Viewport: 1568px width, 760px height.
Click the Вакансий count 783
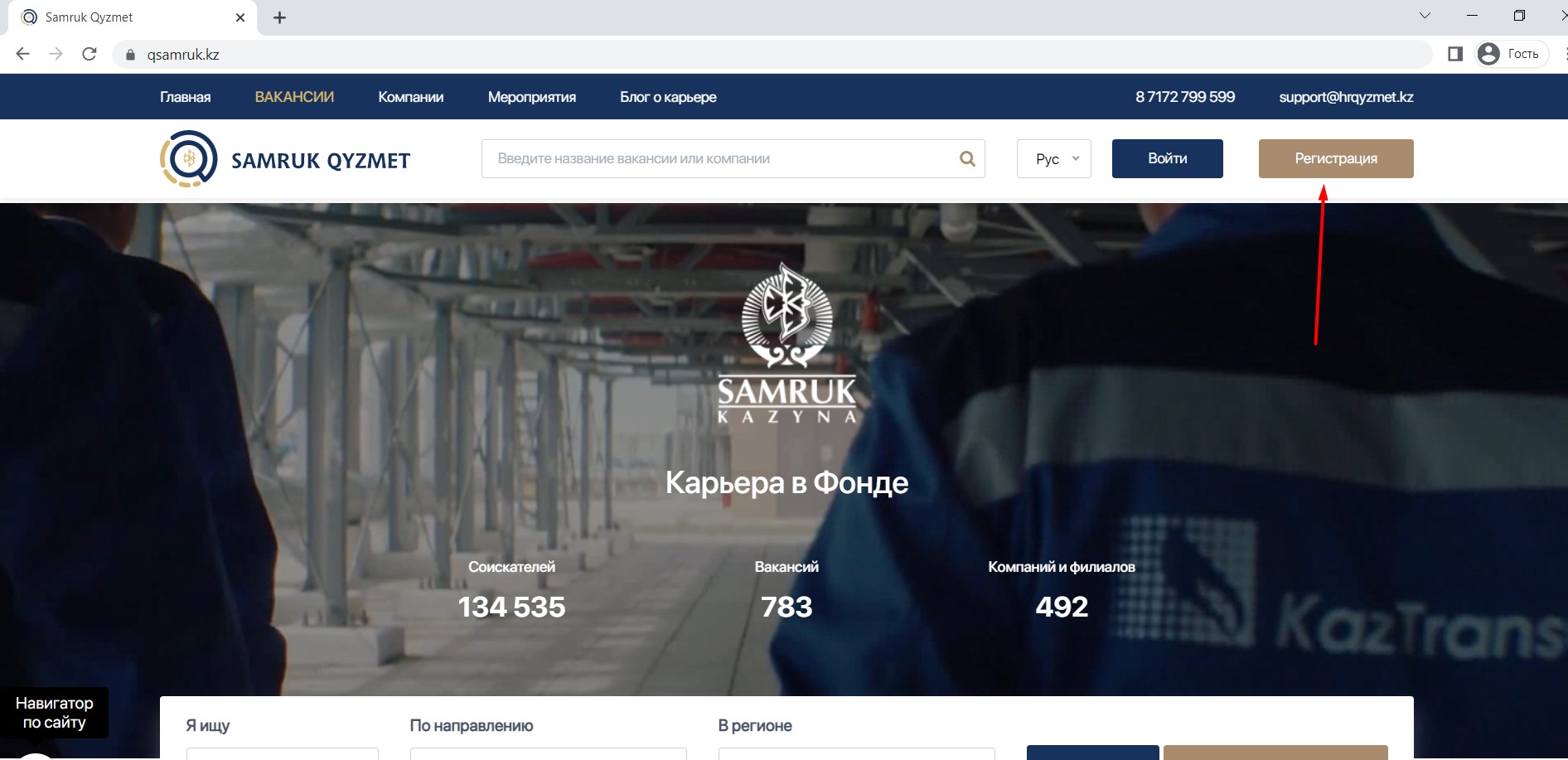tap(786, 607)
